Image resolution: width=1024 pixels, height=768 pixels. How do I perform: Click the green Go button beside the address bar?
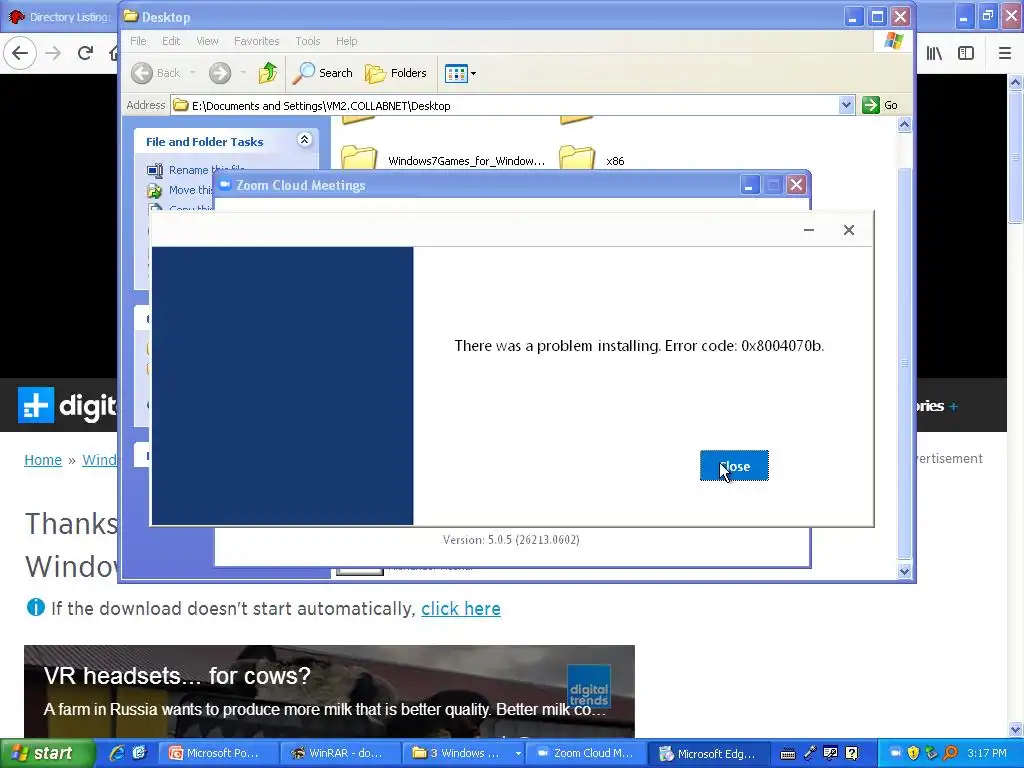tap(880, 105)
